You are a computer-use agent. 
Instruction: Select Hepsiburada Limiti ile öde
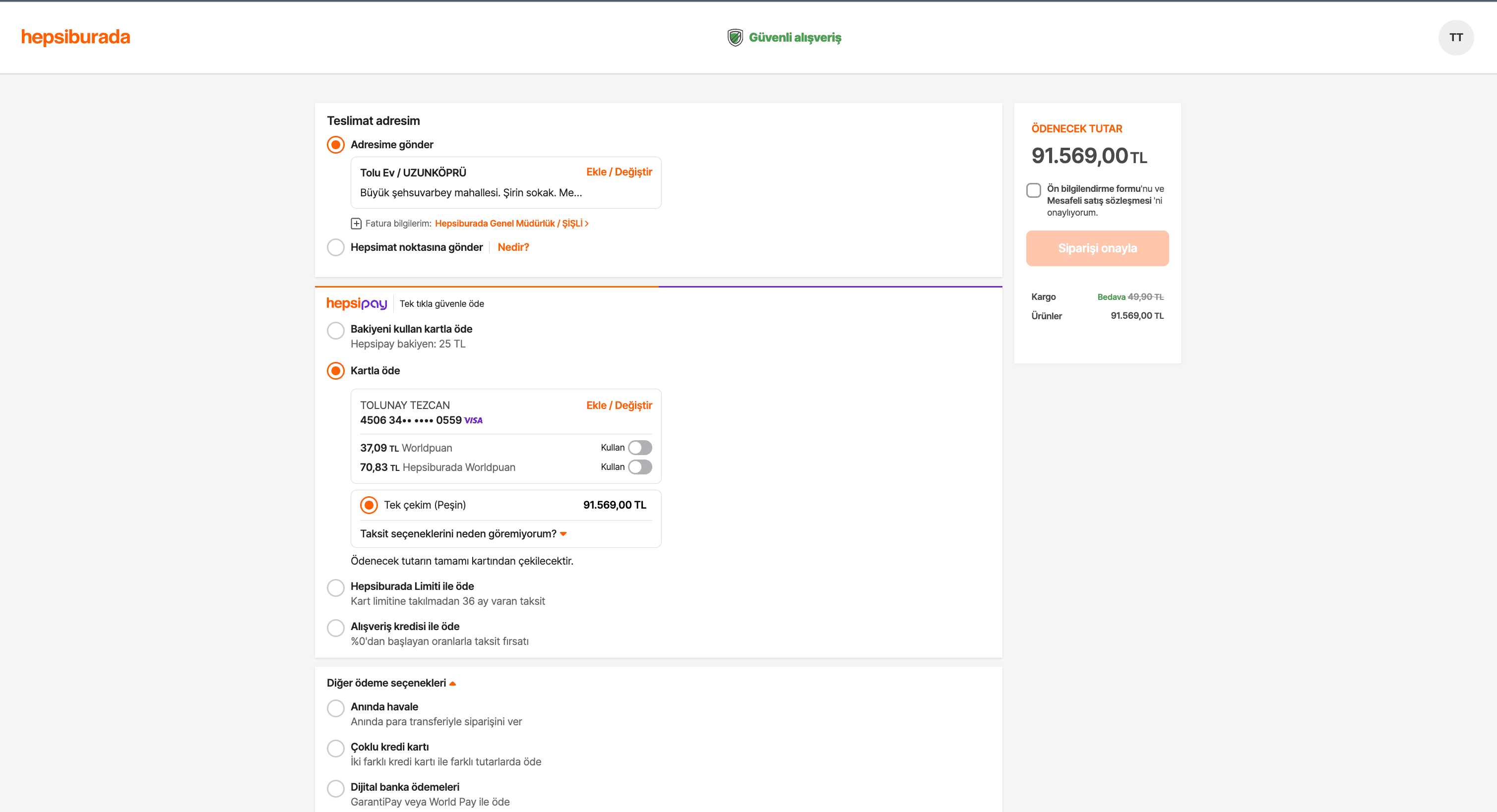pos(335,587)
